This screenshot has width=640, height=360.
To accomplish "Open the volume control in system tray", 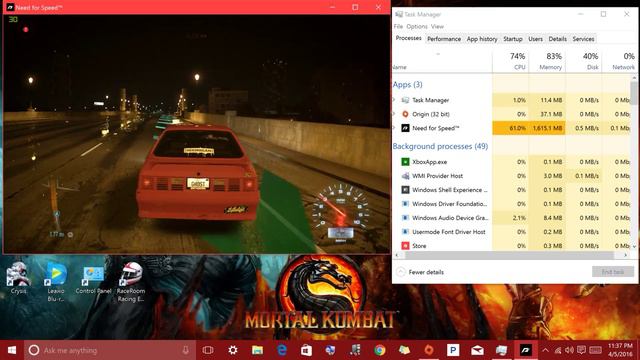I will pos(569,350).
